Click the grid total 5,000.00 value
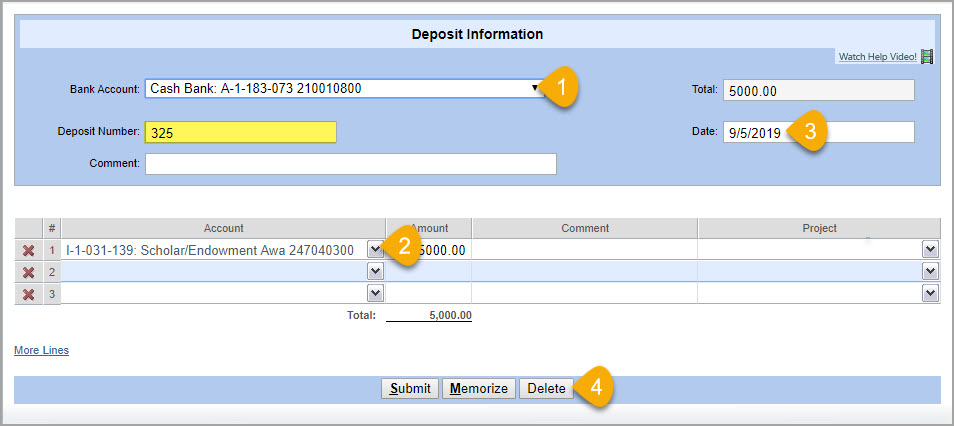Image resolution: width=954 pixels, height=426 pixels. click(449, 315)
